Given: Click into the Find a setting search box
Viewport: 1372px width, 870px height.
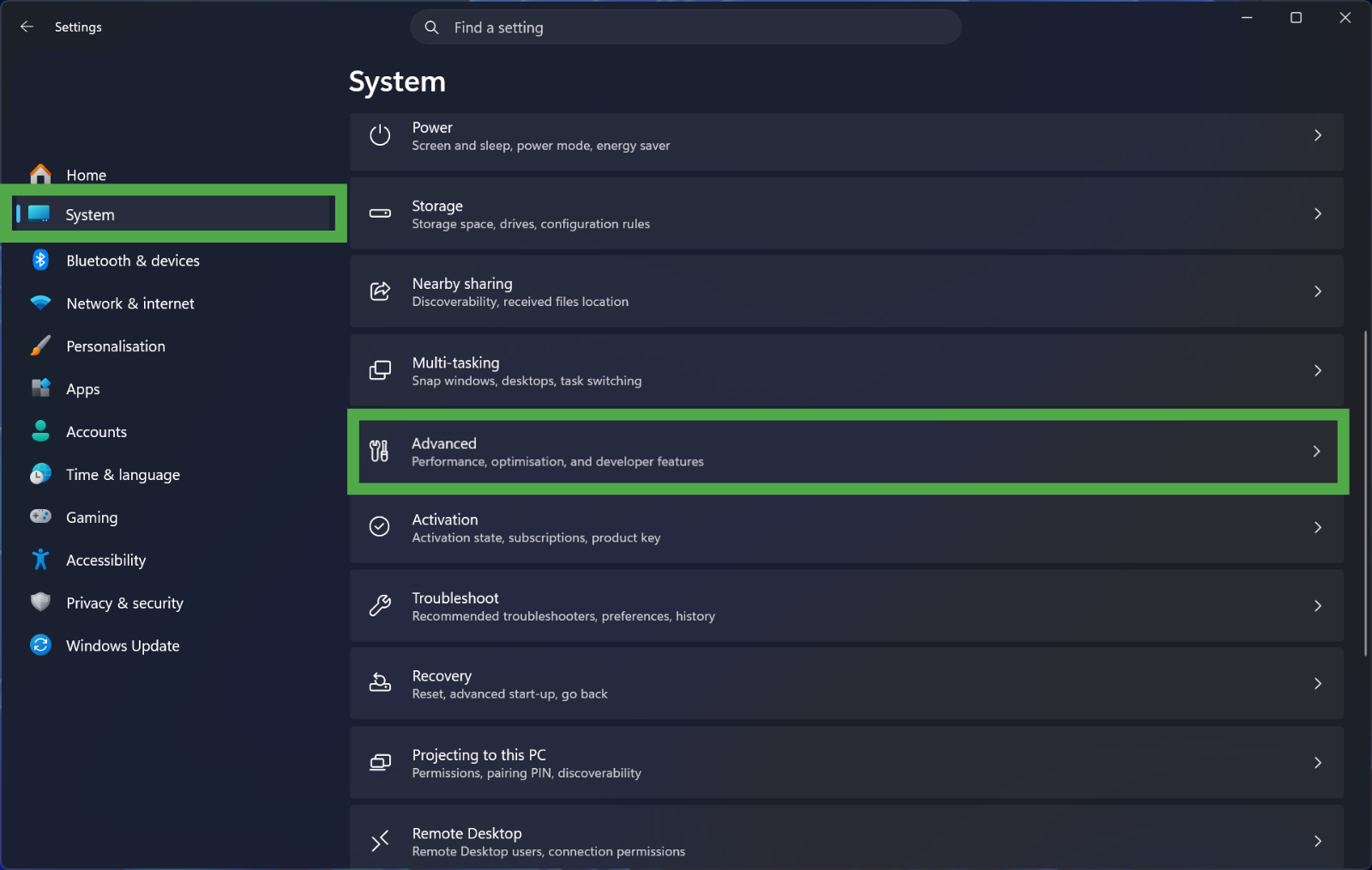Looking at the screenshot, I should (x=686, y=27).
